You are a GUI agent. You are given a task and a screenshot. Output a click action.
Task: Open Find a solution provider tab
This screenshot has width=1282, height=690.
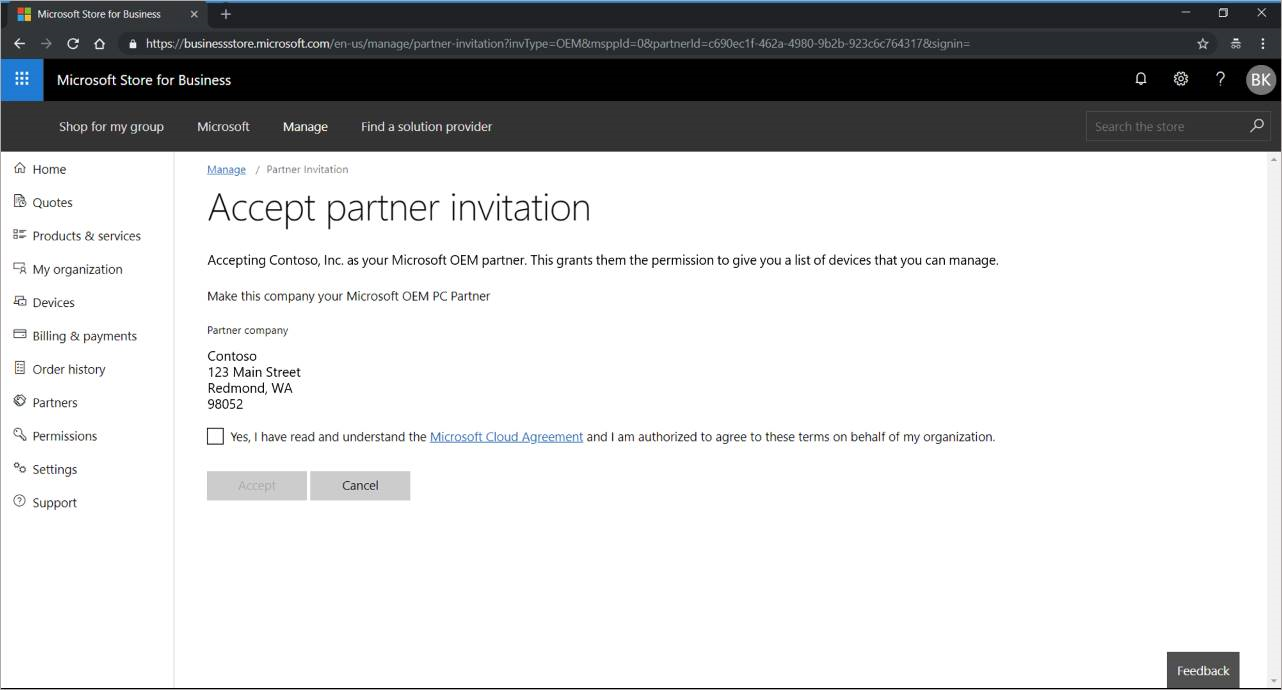click(426, 127)
